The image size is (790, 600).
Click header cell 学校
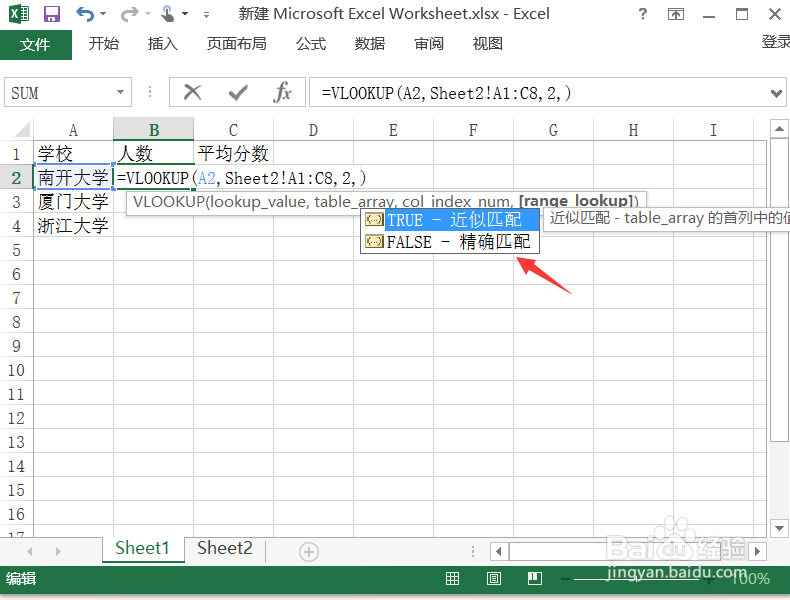pyautogui.click(x=74, y=153)
